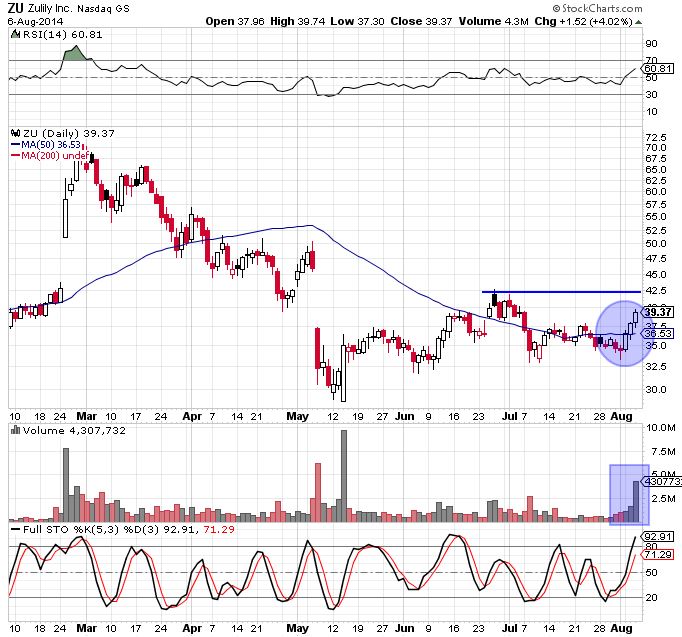682x637 pixels.
Task: Click the 'ZU (Daily) 39.37' legend label
Action: pyautogui.click(x=69, y=133)
